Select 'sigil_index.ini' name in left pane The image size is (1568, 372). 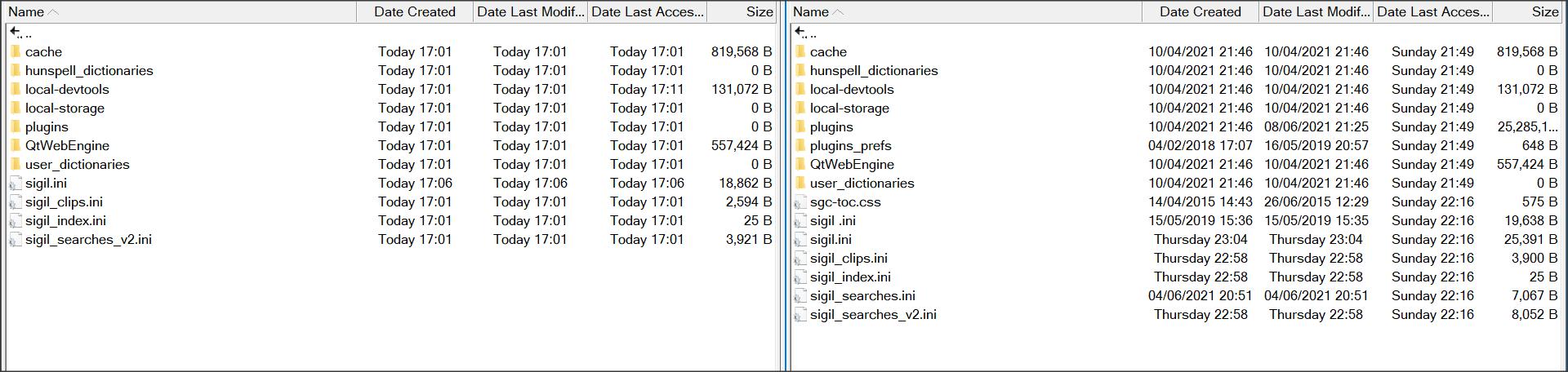click(65, 220)
